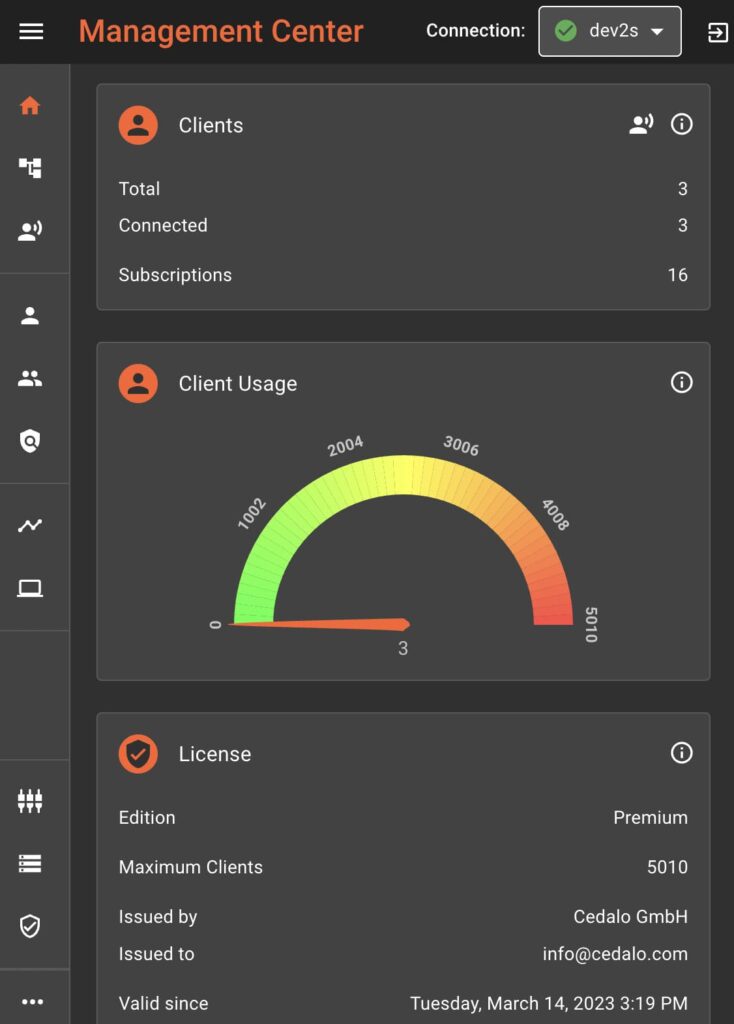
Task: Show the Clients card info
Action: pos(681,124)
